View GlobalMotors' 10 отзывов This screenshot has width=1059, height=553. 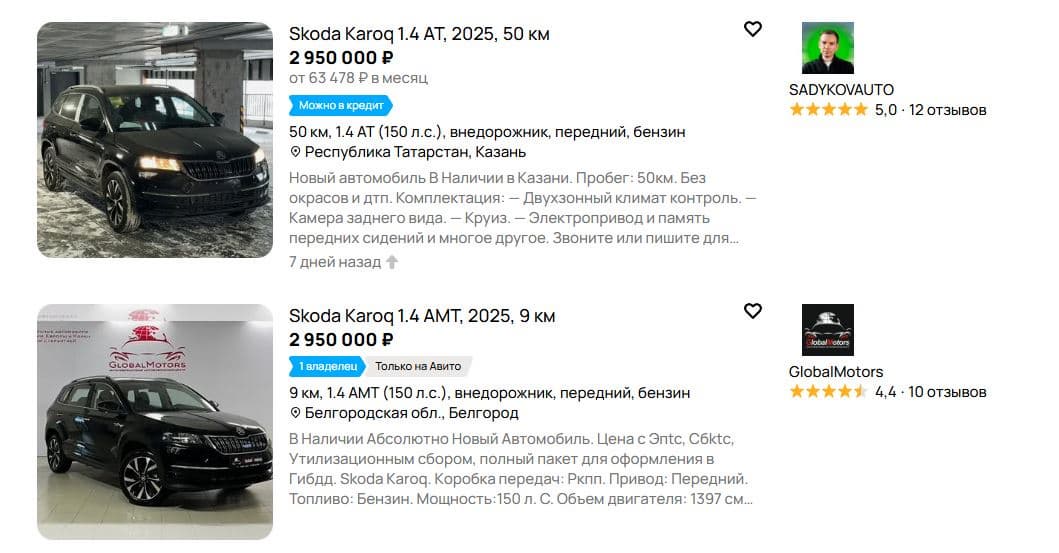pyautogui.click(x=947, y=392)
